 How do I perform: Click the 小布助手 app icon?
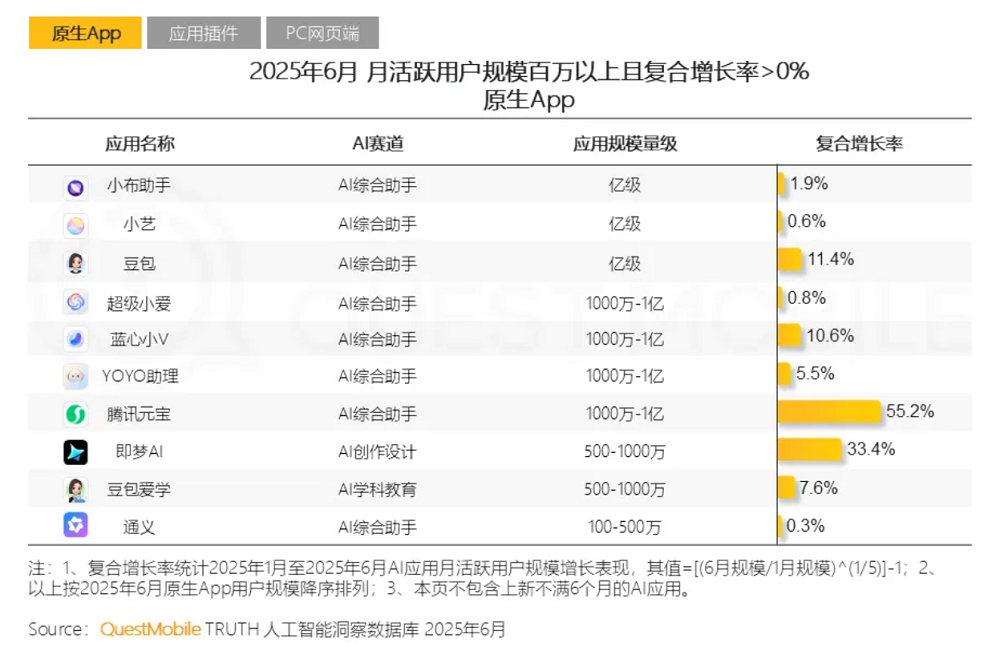76,187
